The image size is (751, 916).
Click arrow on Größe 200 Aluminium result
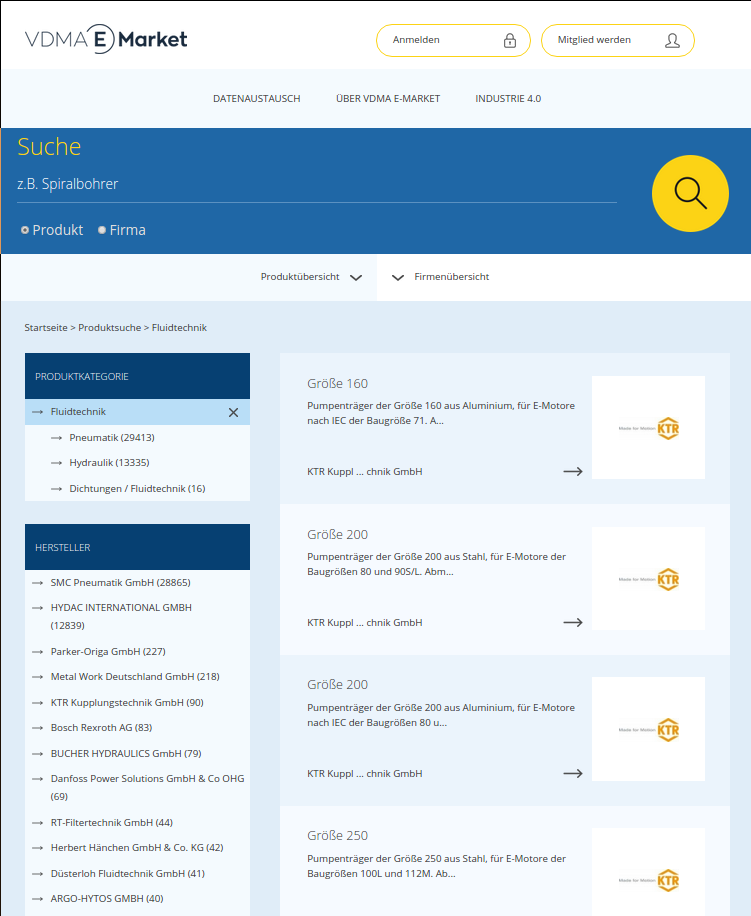(572, 773)
